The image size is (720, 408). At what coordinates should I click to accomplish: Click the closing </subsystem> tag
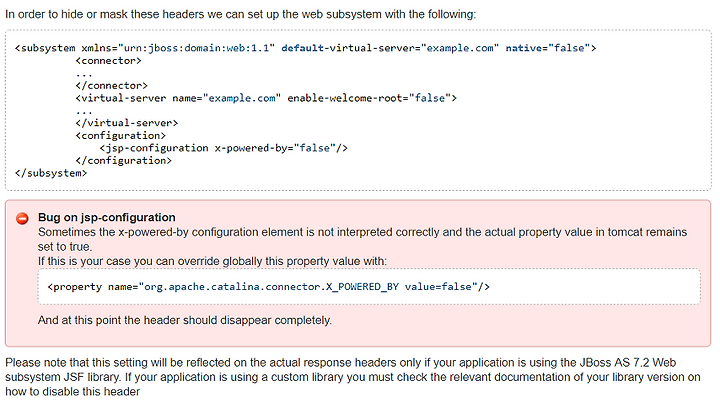click(51, 173)
